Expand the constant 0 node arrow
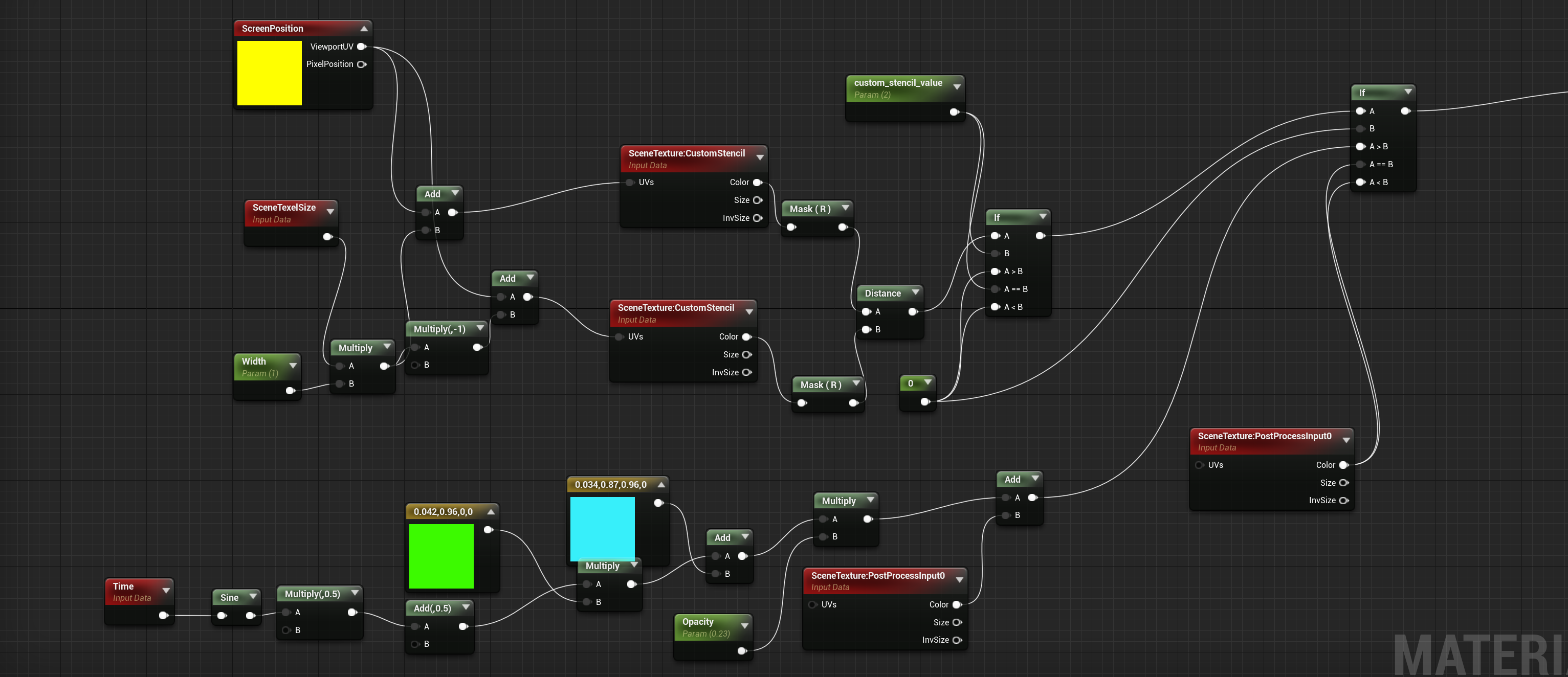The image size is (1568, 677). click(x=927, y=382)
